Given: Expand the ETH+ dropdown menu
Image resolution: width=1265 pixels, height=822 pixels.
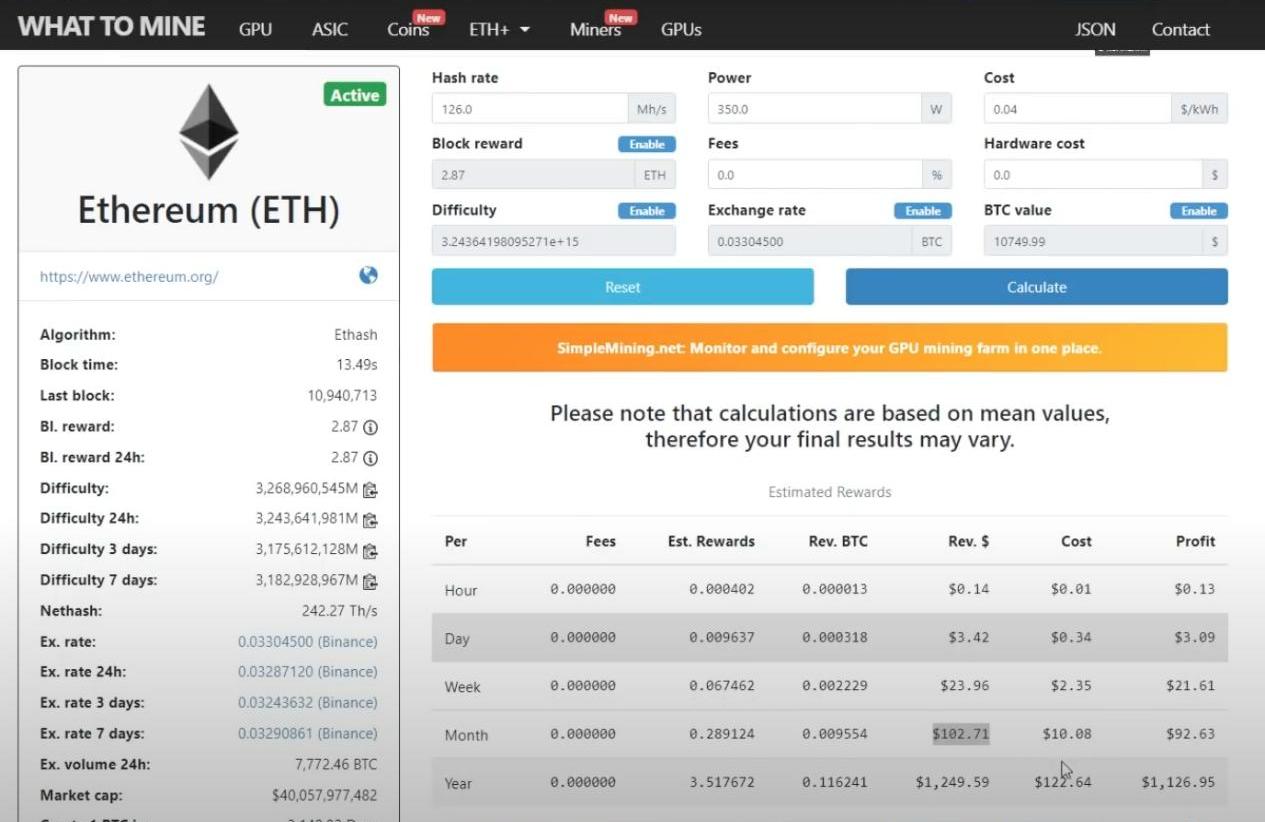Looking at the screenshot, I should [499, 30].
